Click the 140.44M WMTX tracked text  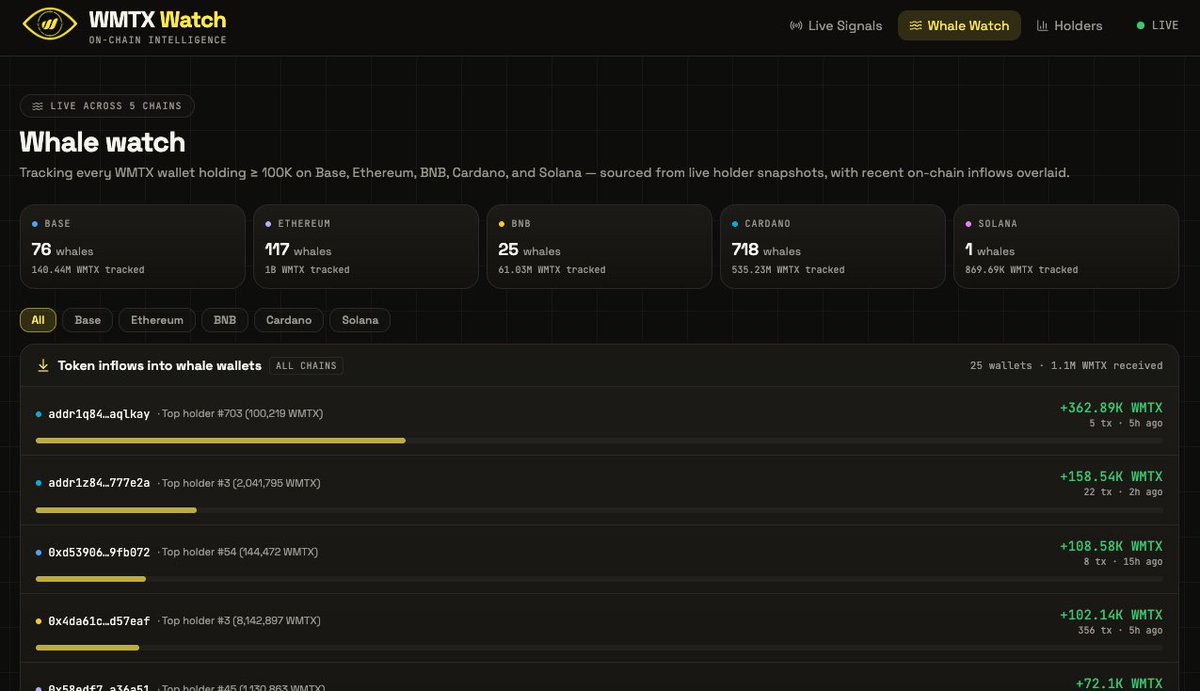click(88, 270)
